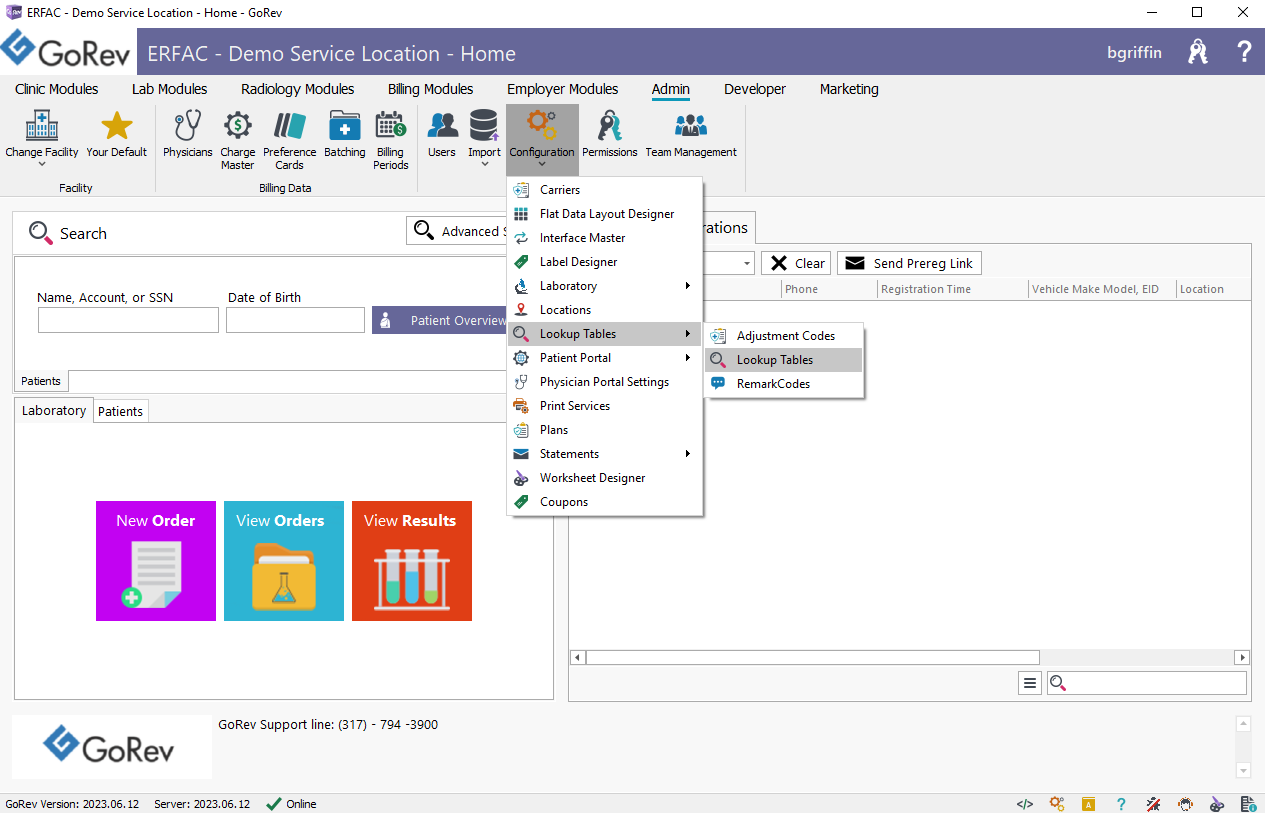Select the Patients tab next to Laboratory

[121, 411]
